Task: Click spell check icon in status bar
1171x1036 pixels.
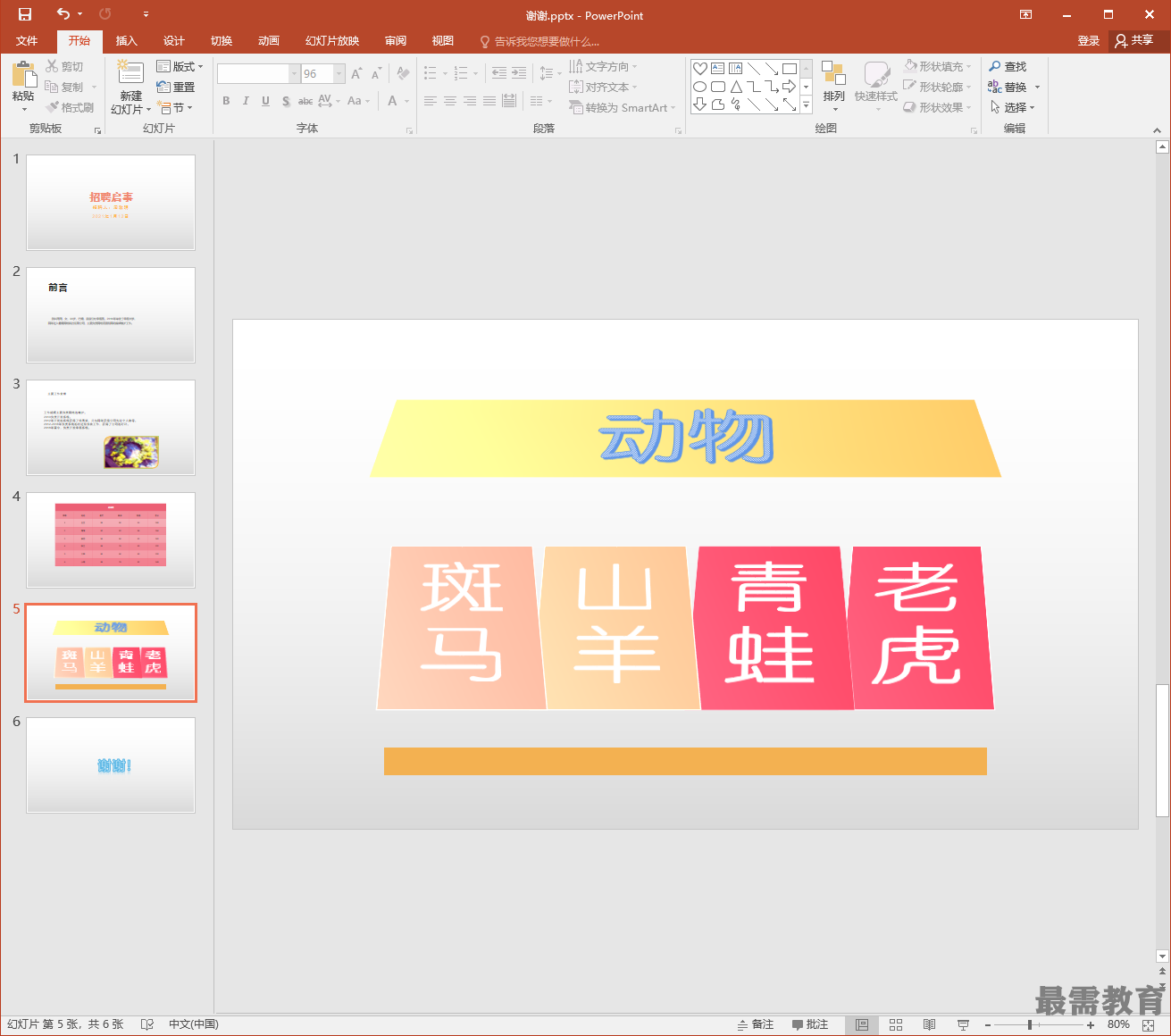Action: tap(147, 1024)
